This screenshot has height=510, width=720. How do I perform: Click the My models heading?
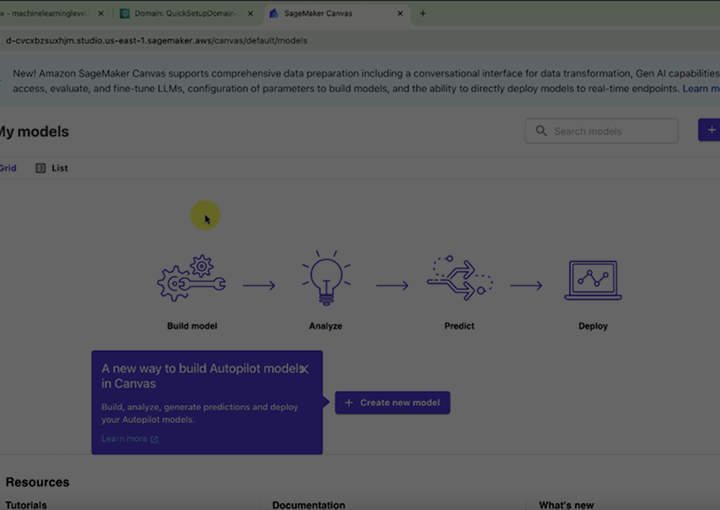(34, 132)
